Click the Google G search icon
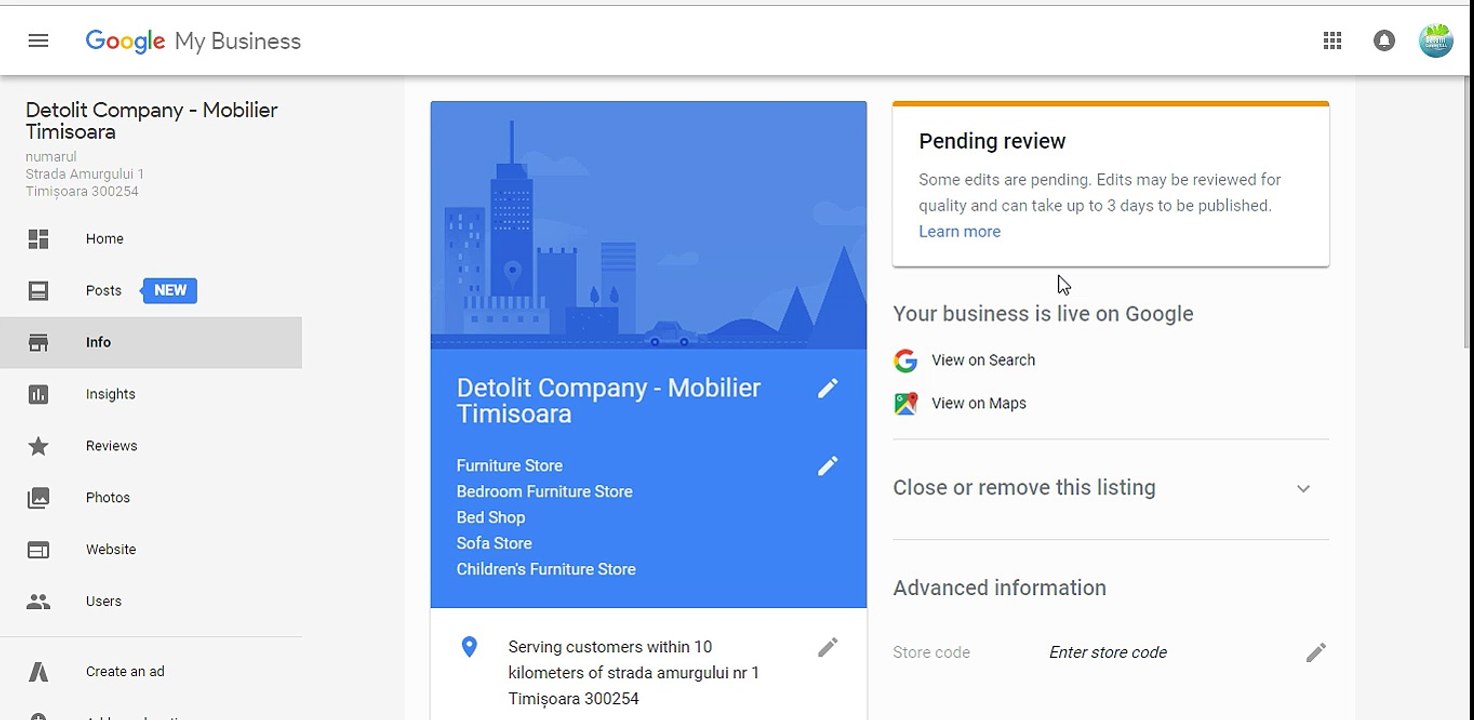The image size is (1474, 720). pos(906,360)
